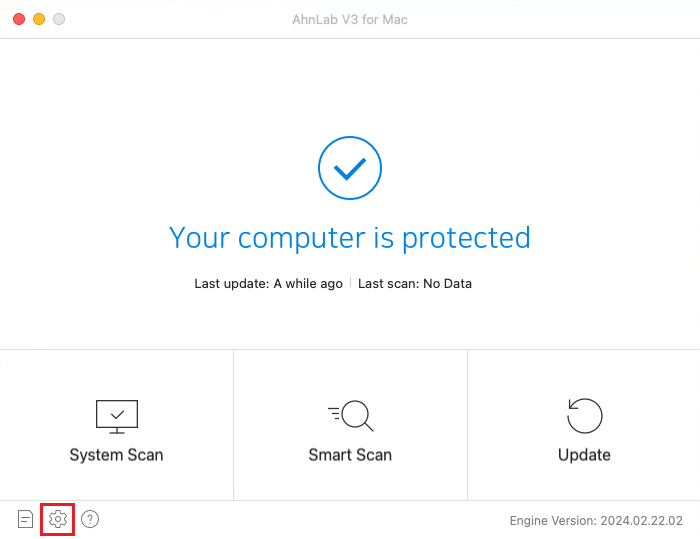Close the window with the red button
Screen dimensions: 700x539
(x=19, y=19)
